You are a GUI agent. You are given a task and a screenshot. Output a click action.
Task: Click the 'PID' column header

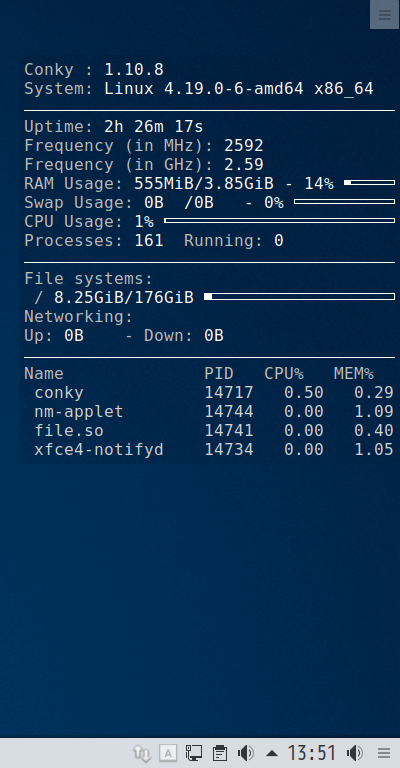coord(219,374)
